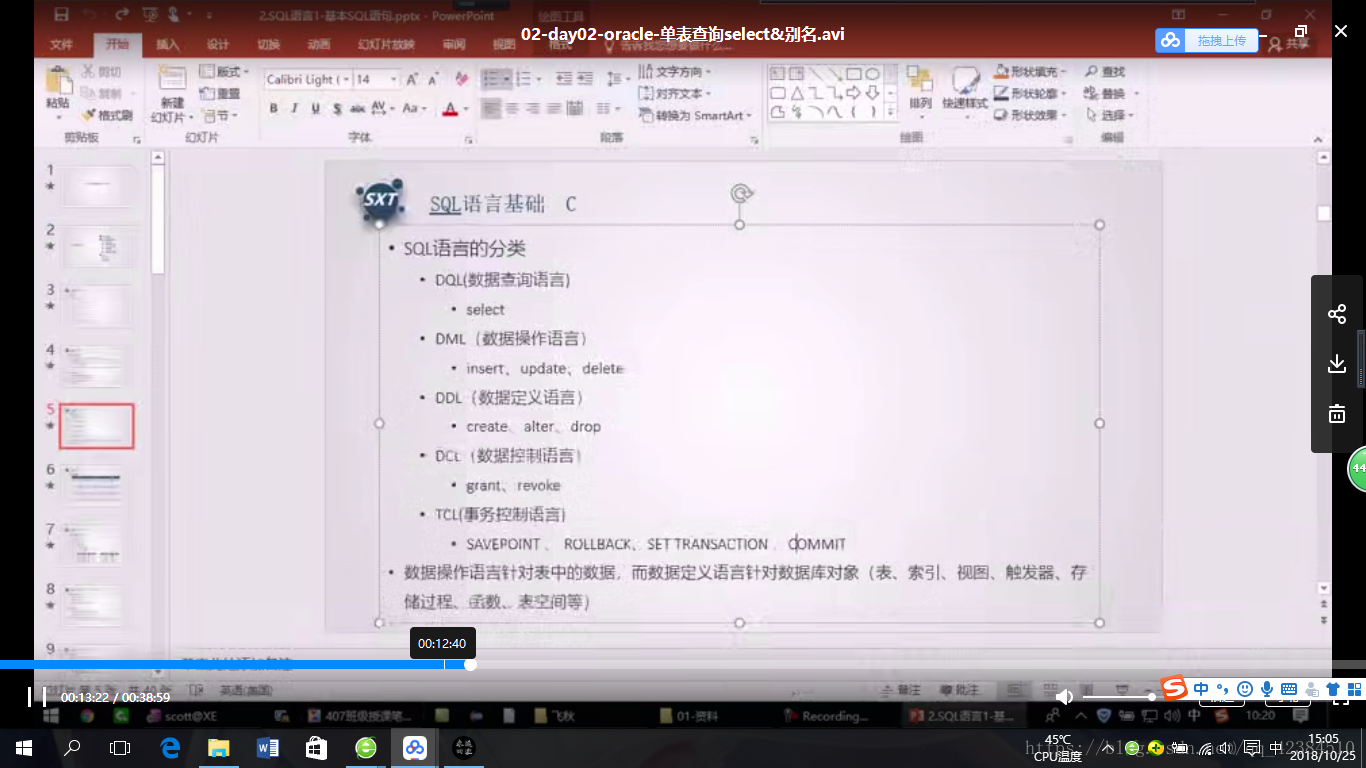Open the font size 14 dropdown
The height and width of the screenshot is (768, 1366).
click(x=394, y=79)
